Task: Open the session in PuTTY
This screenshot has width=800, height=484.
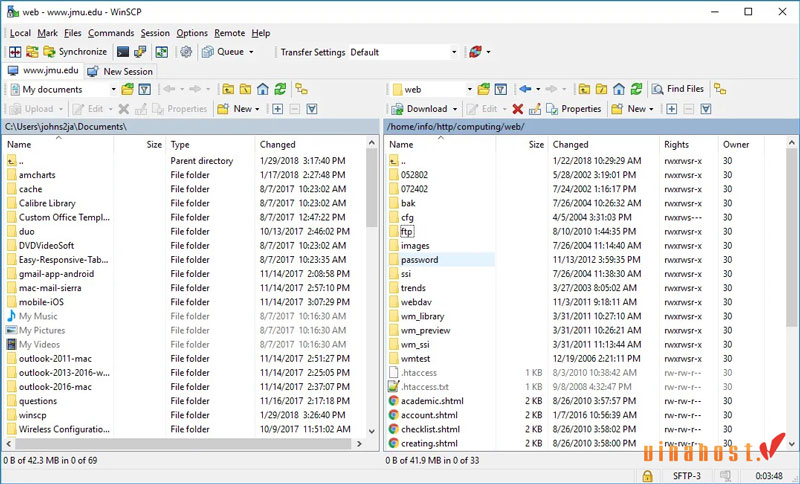Action: 140,52
